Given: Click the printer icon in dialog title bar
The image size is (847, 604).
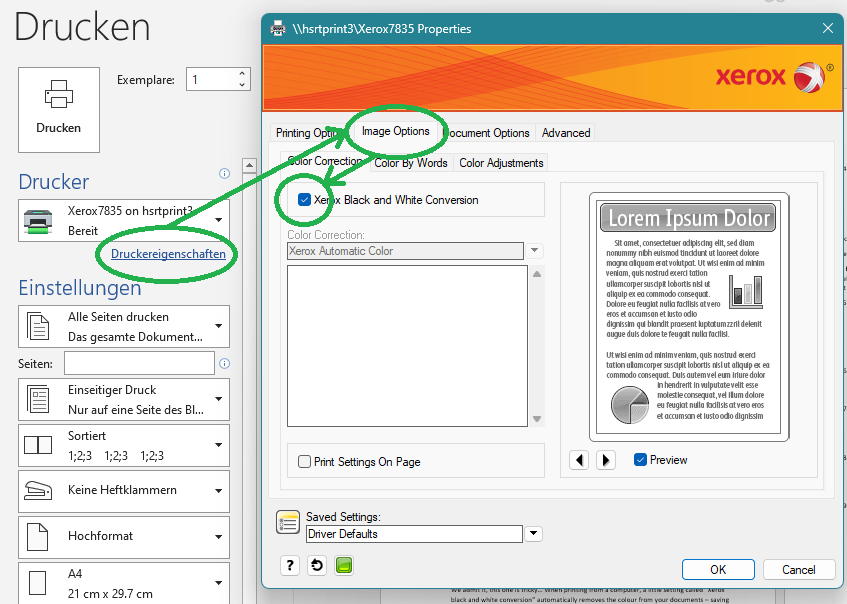Looking at the screenshot, I should tap(278, 28).
